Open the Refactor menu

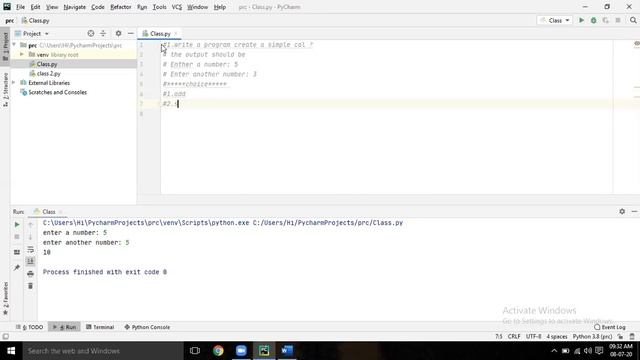click(121, 7)
